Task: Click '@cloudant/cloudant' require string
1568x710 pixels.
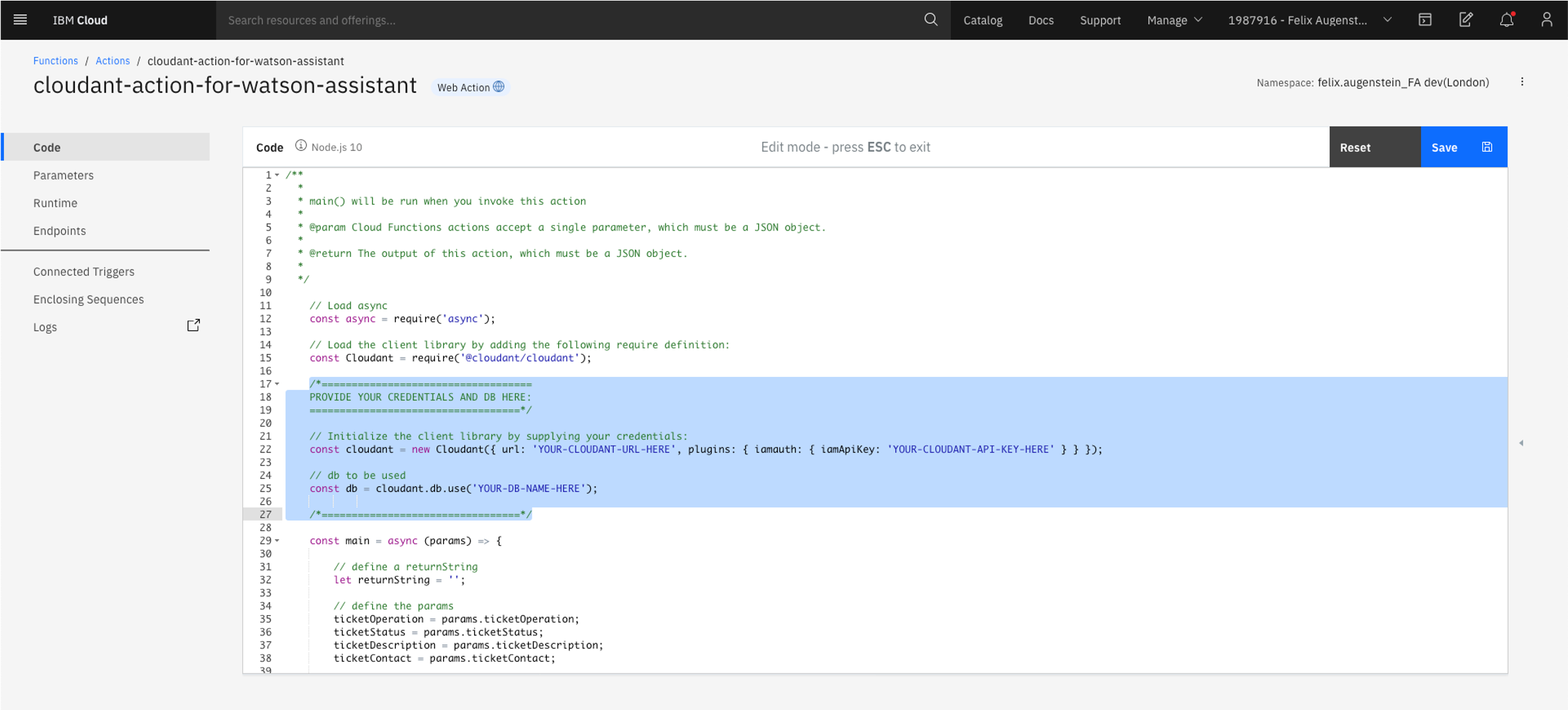Action: [x=520, y=358]
